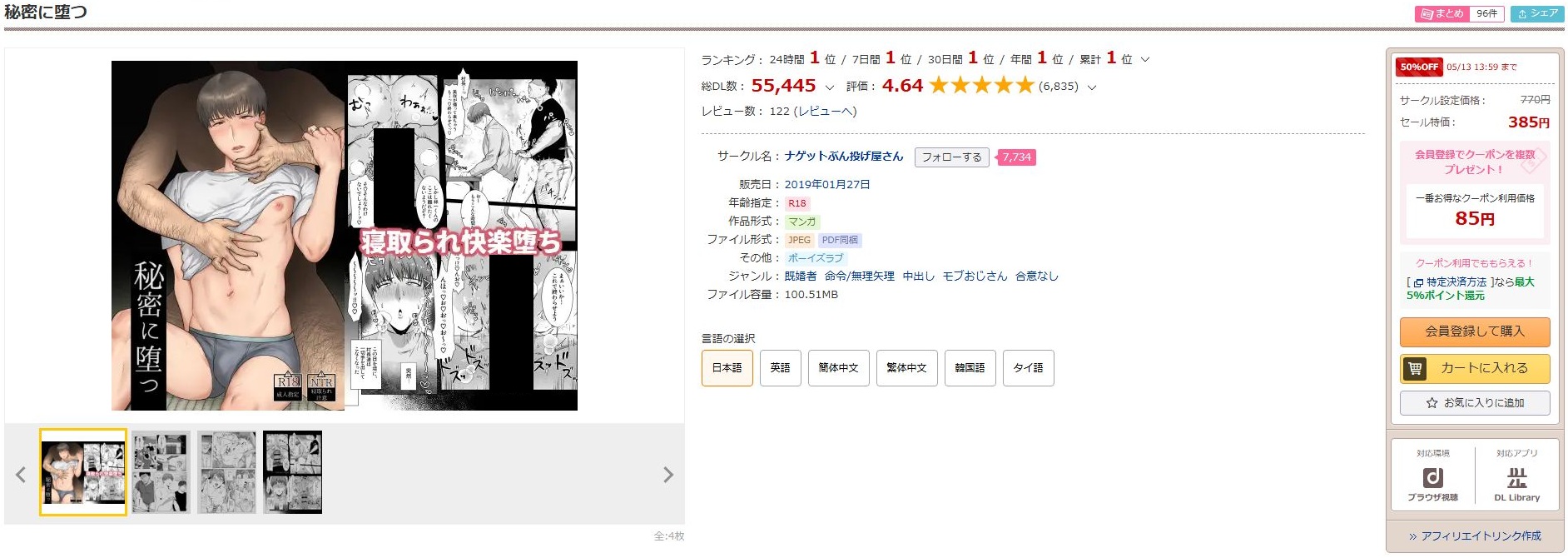
Task: Expand the ranking details chevron
Action: [x=1145, y=59]
